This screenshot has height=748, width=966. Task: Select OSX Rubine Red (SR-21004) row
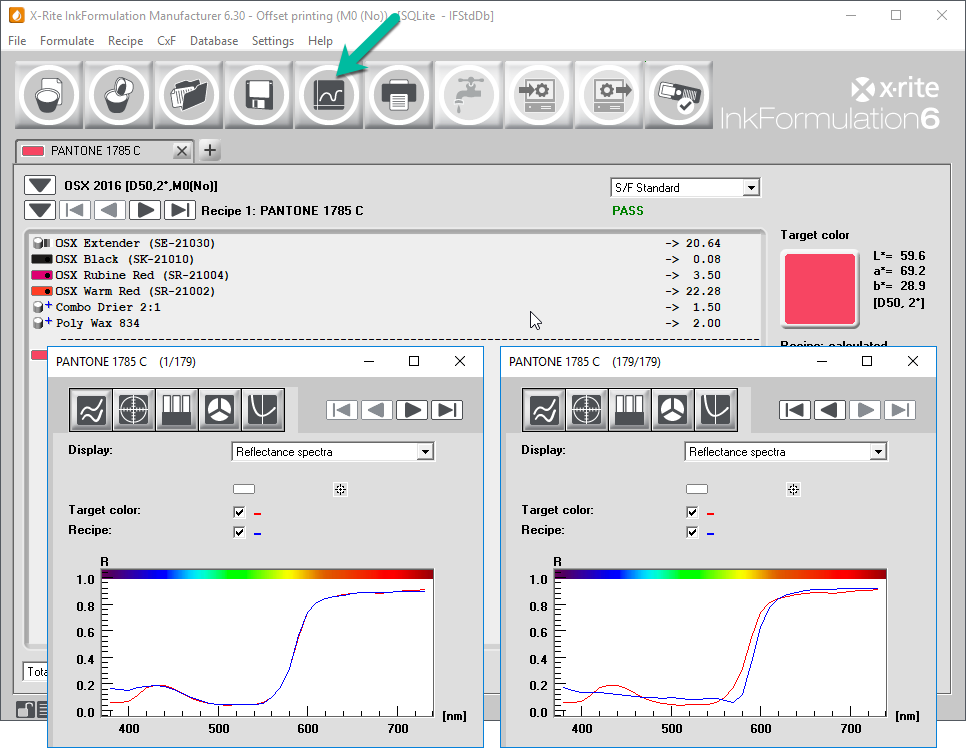(376, 275)
